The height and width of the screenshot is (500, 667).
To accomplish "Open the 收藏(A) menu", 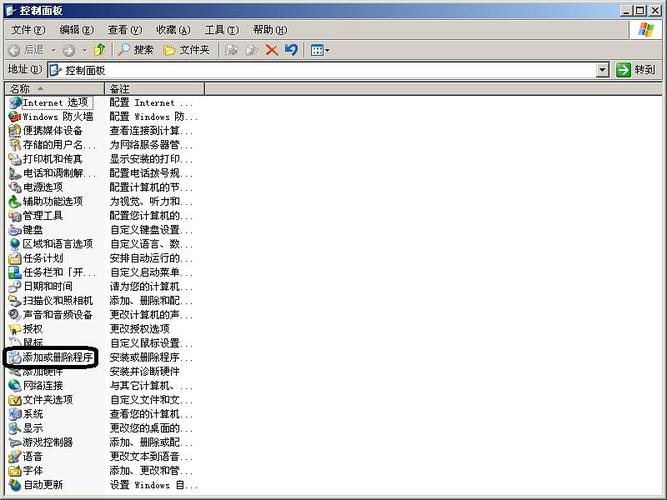I will point(173,30).
